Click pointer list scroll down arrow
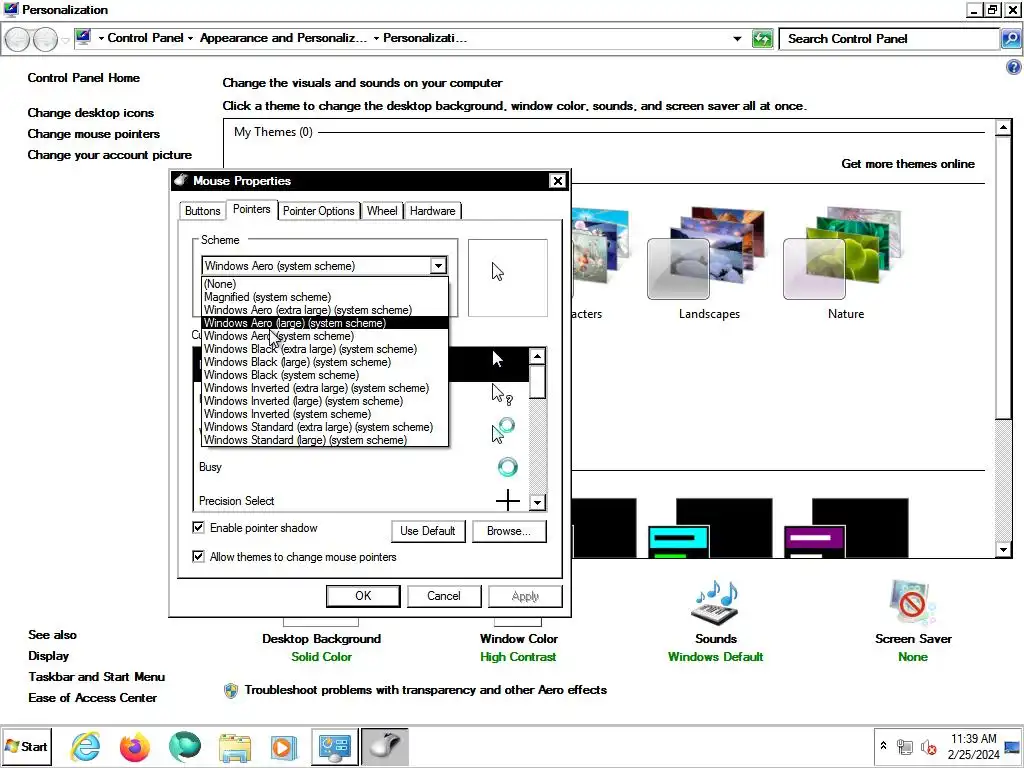This screenshot has height=768, width=1024. [x=537, y=502]
